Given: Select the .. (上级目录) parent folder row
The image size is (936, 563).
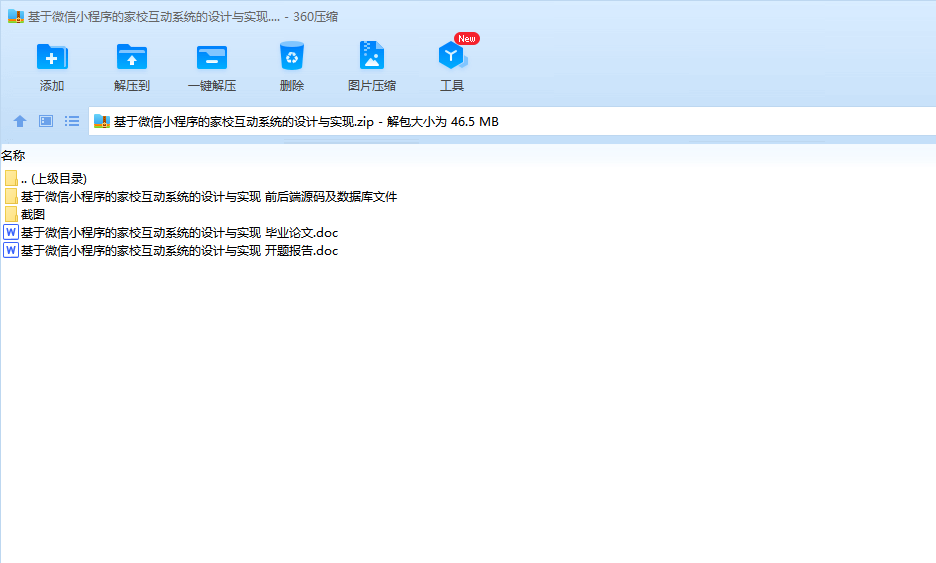Looking at the screenshot, I should 45,179.
